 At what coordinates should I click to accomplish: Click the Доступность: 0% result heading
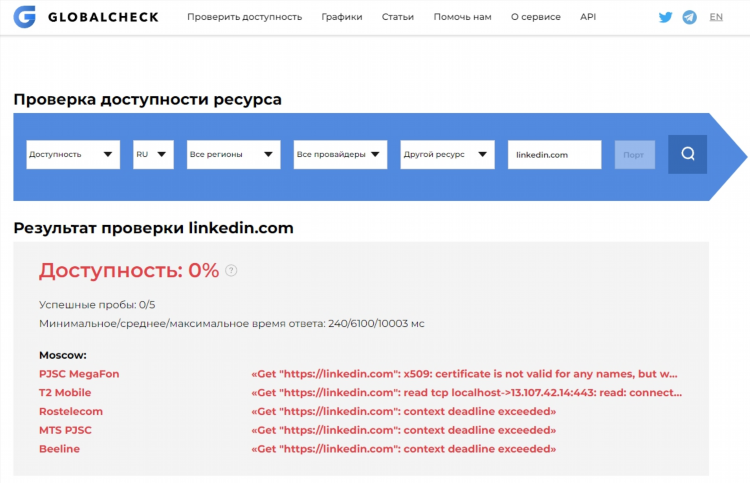pyautogui.click(x=129, y=271)
